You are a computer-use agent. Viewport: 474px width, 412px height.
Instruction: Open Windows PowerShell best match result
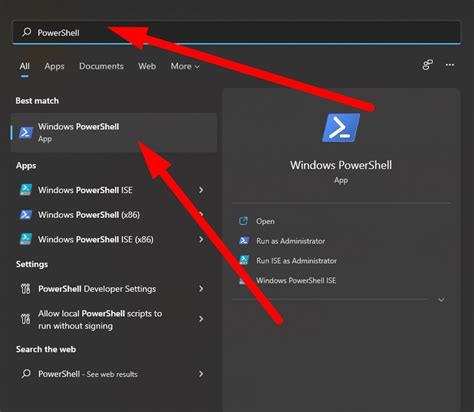(x=114, y=132)
